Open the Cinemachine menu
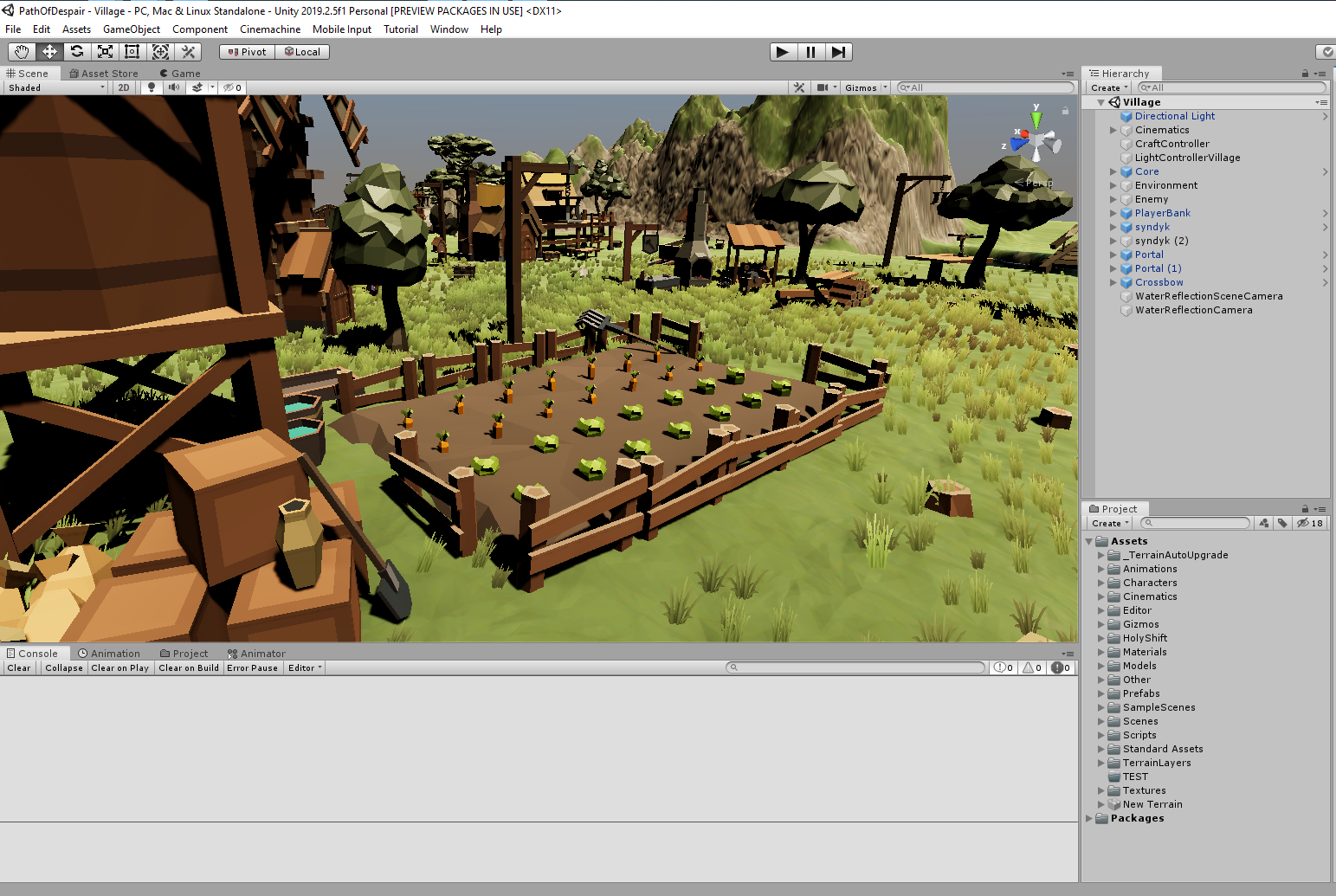1336x896 pixels. [x=270, y=29]
